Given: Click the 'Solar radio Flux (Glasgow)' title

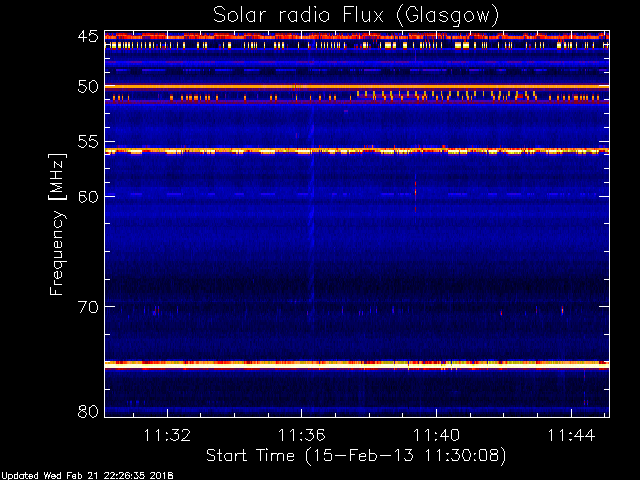Looking at the screenshot, I should (x=356, y=14).
